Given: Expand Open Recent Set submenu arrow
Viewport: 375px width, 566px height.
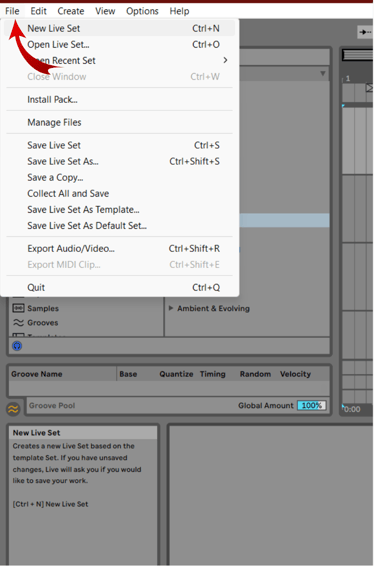Looking at the screenshot, I should (225, 60).
